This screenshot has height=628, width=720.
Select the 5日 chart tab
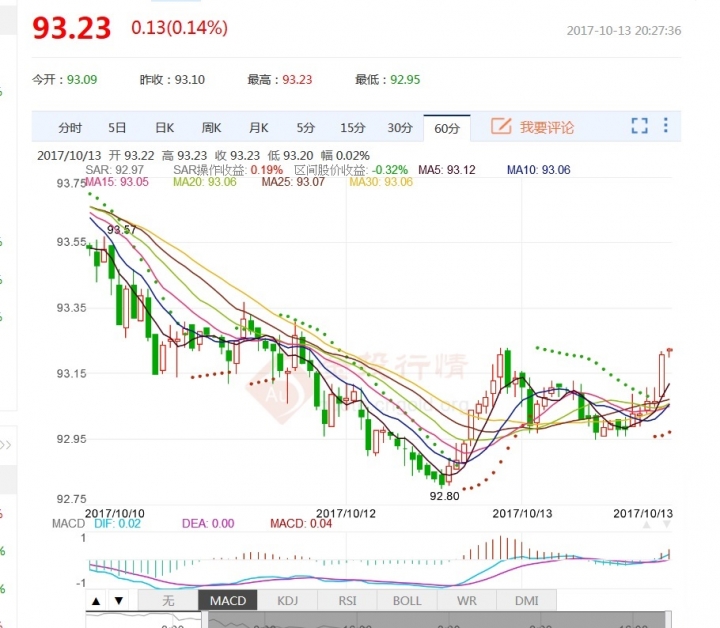point(118,128)
